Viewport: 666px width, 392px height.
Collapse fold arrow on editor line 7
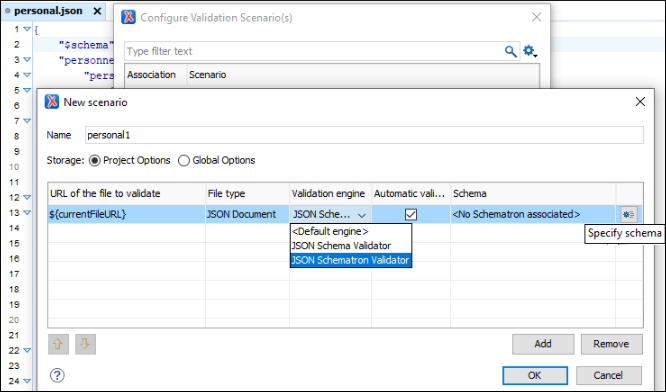[x=27, y=121]
